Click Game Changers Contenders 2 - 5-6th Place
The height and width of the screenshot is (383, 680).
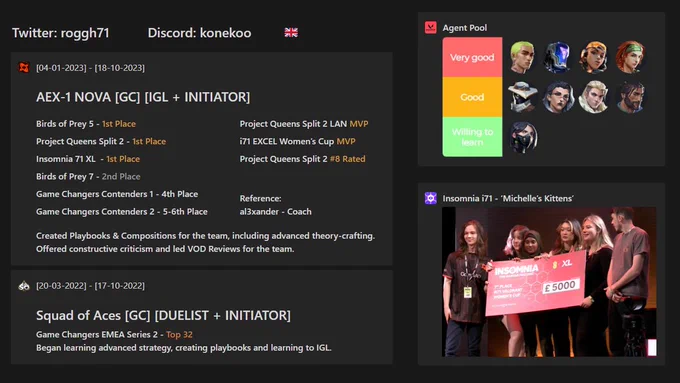point(122,212)
